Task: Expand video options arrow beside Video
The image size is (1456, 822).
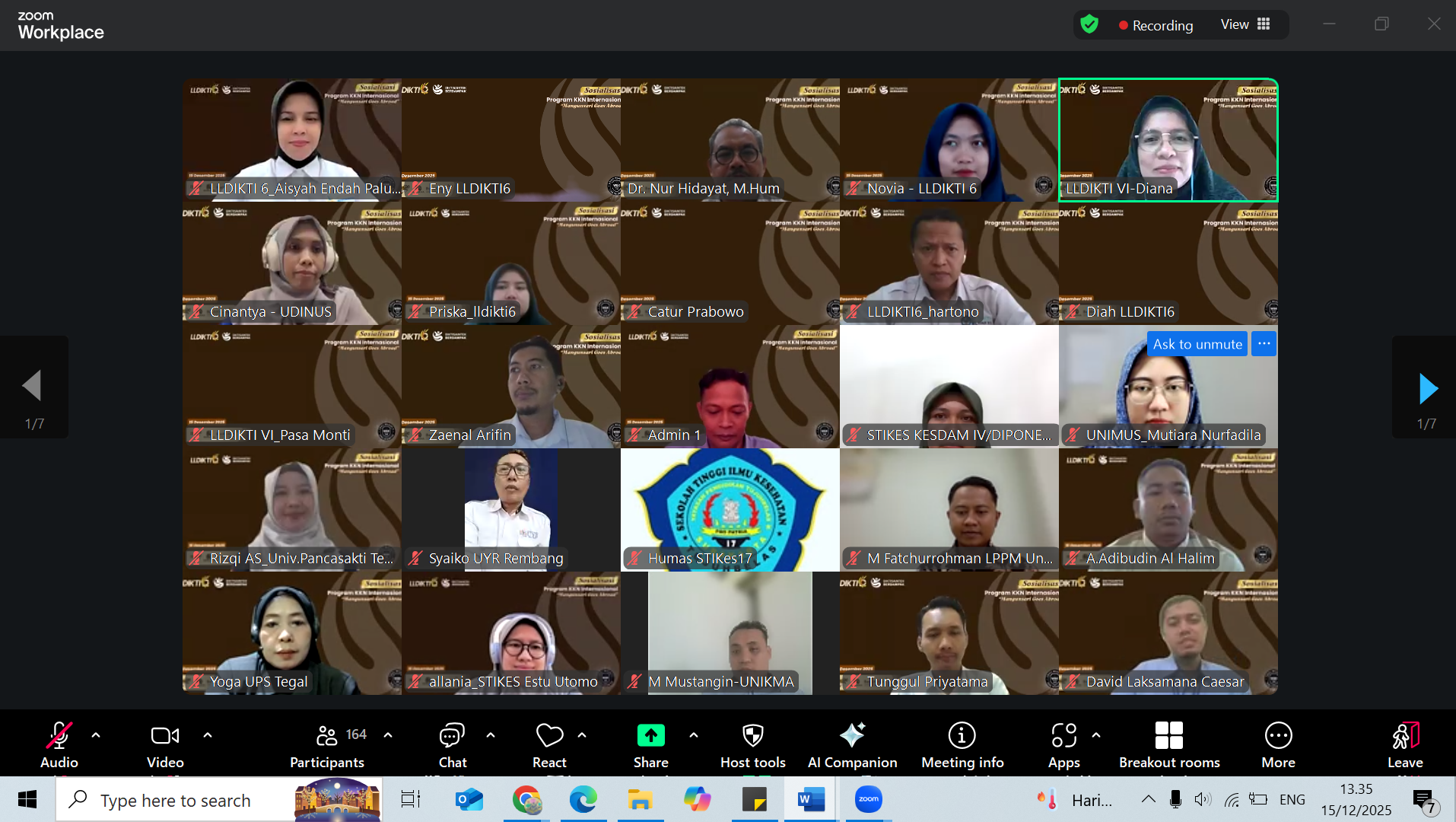Action: 208,735
